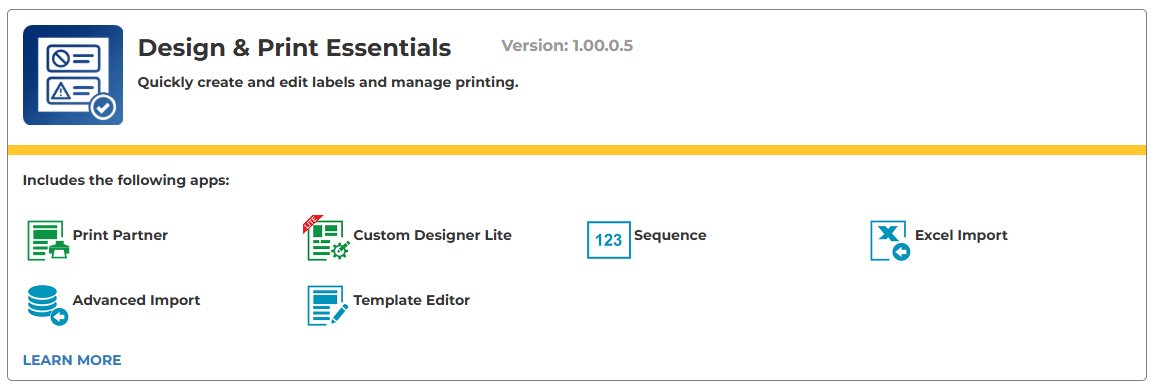This screenshot has width=1160, height=389.
Task: Click the Sequence app name
Action: (670, 235)
